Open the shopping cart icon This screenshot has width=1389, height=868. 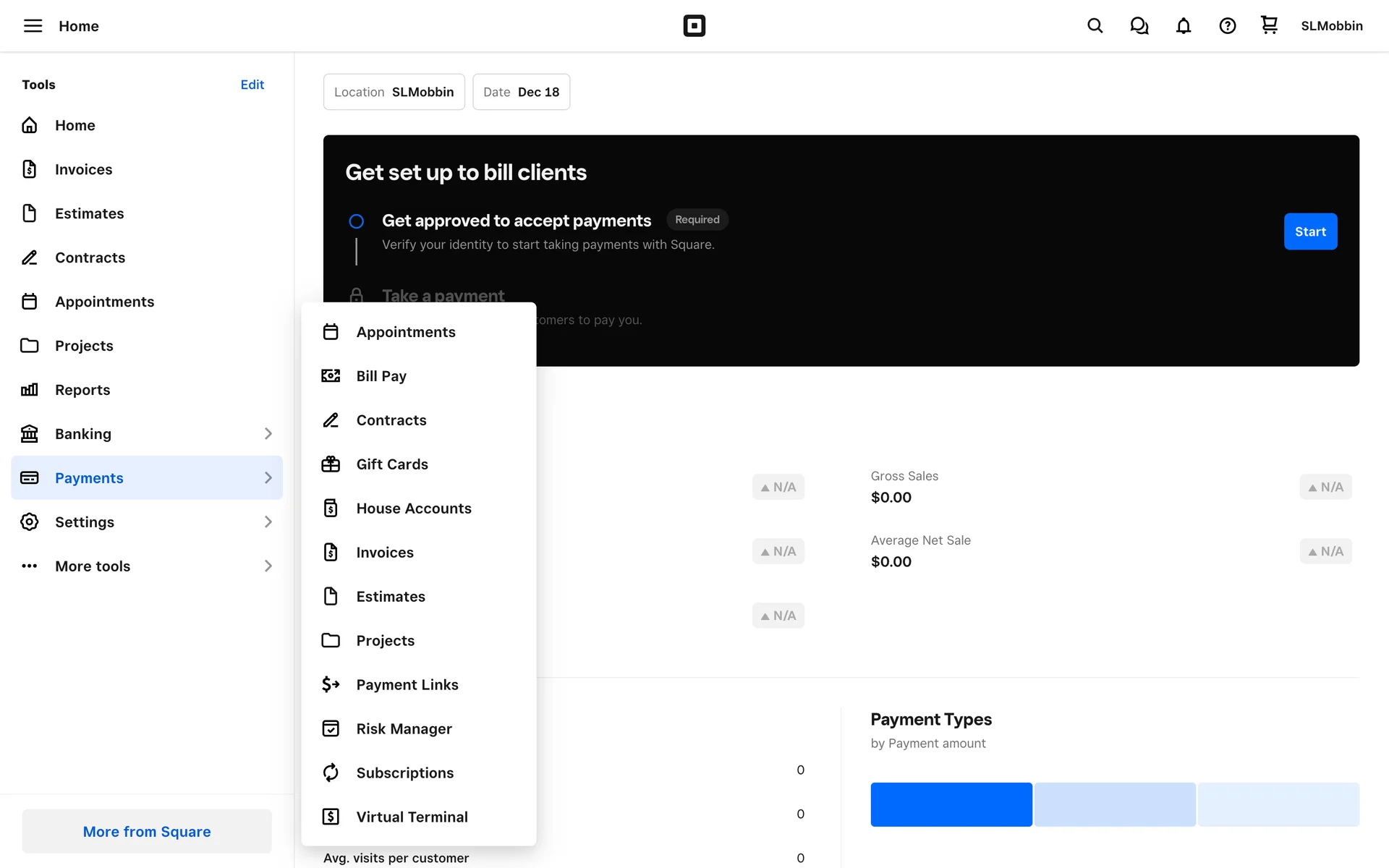[x=1269, y=25]
